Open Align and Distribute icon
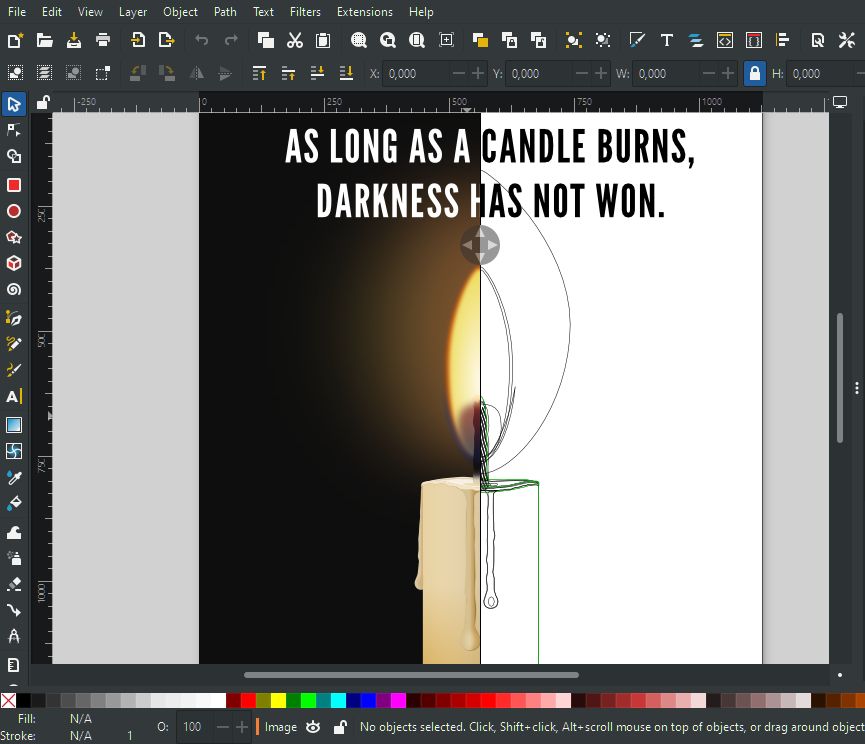This screenshot has height=744, width=865. click(782, 40)
